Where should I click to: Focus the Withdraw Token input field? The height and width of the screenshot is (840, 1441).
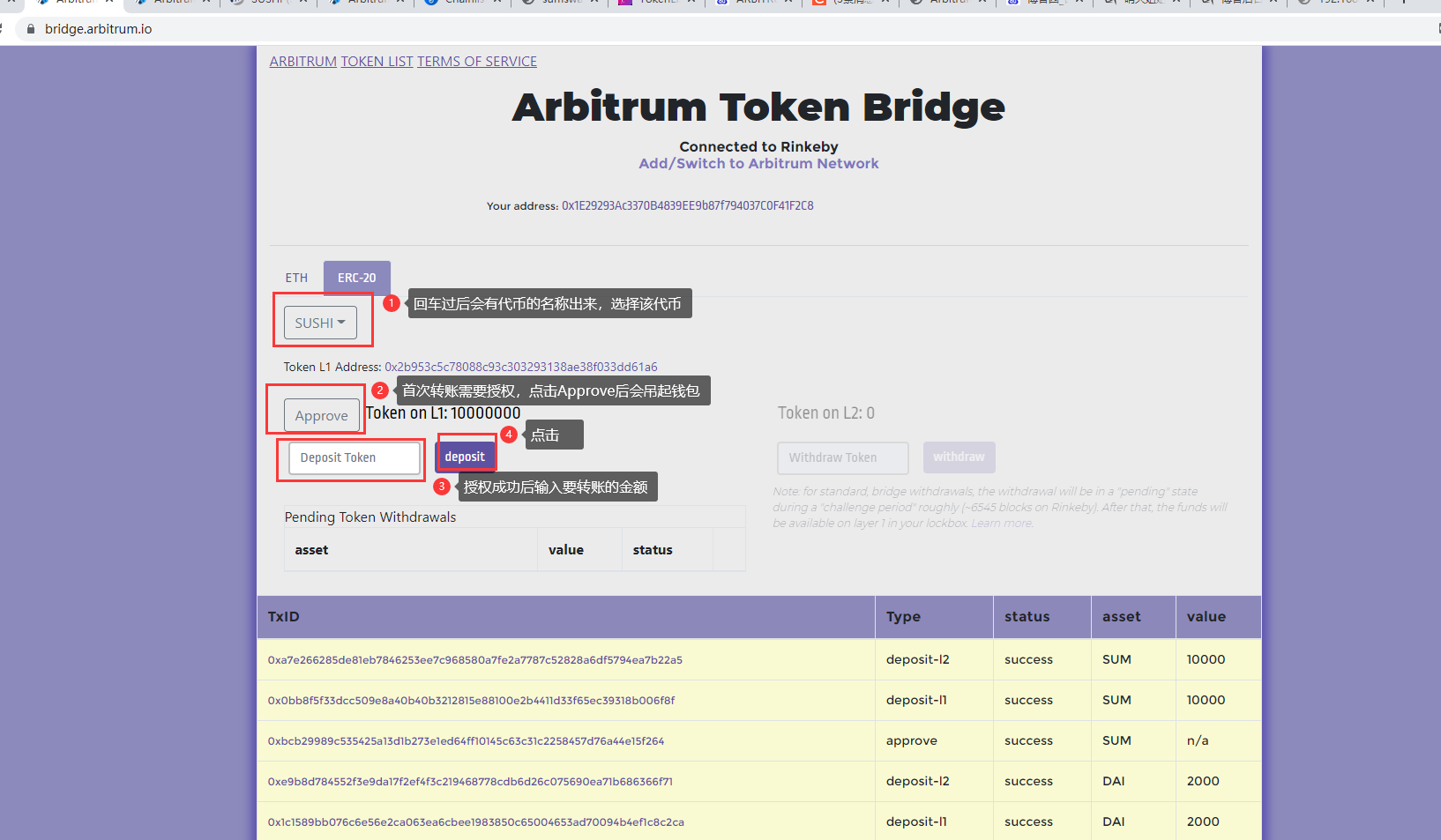click(x=843, y=458)
